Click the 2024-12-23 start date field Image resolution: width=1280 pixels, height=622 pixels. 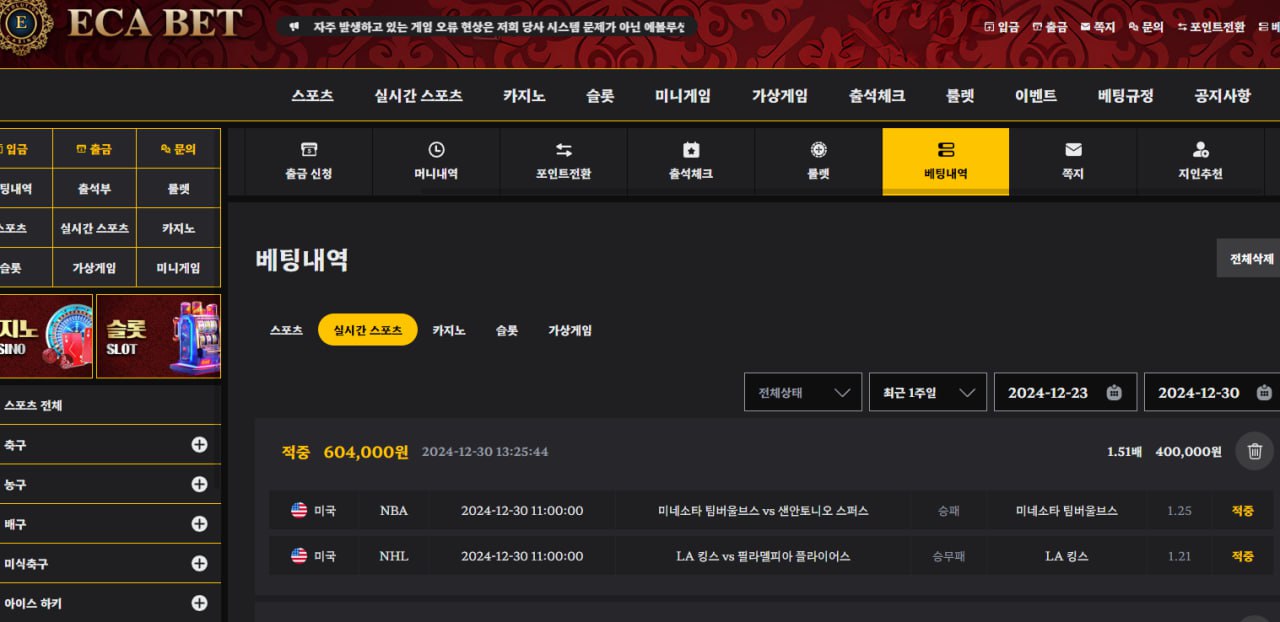point(1064,392)
